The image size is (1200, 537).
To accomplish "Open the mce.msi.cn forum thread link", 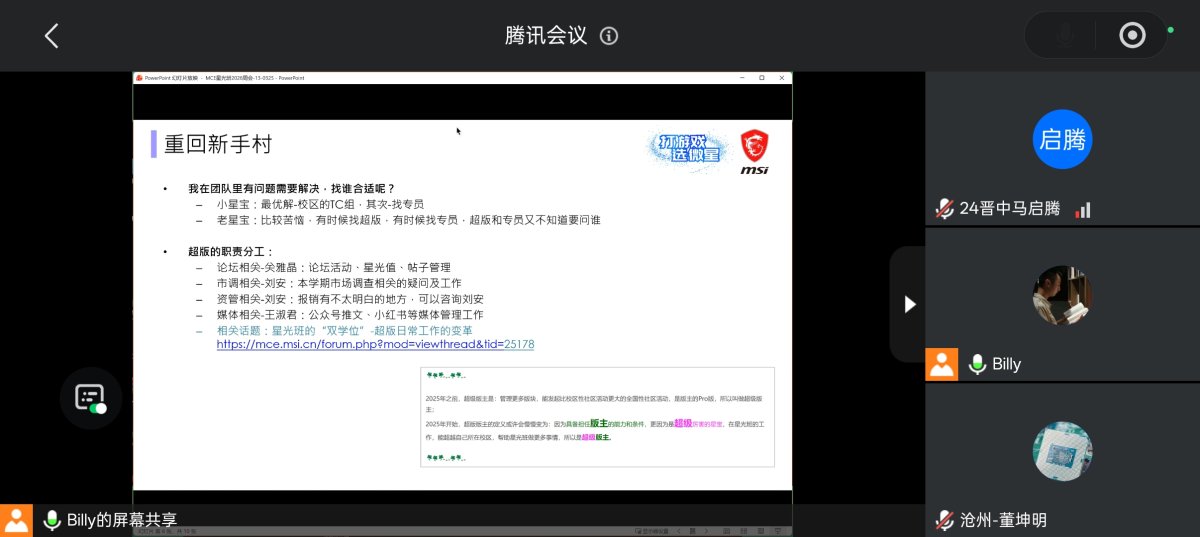I will (375, 344).
